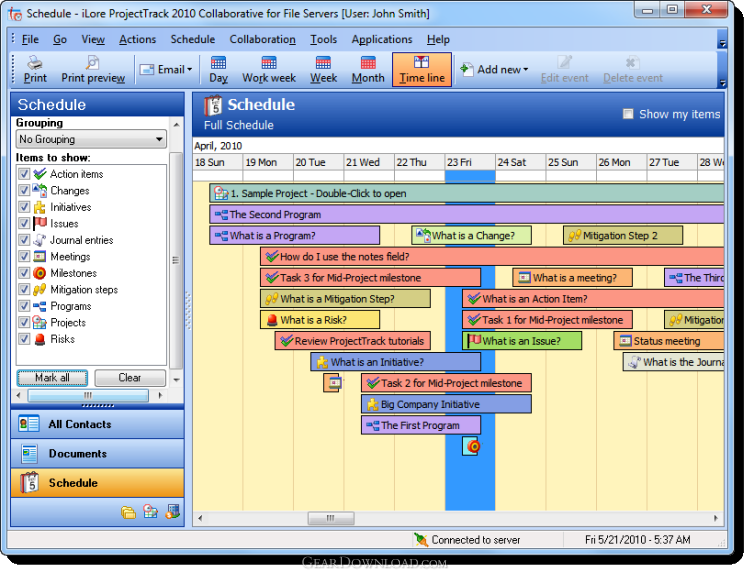Viewport: 750px width, 571px height.
Task: Uncheck the Changes checkbox
Action: coord(24,190)
